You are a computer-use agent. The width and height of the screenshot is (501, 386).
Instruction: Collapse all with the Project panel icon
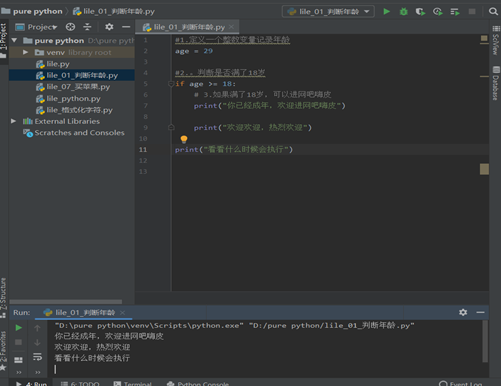click(x=87, y=27)
